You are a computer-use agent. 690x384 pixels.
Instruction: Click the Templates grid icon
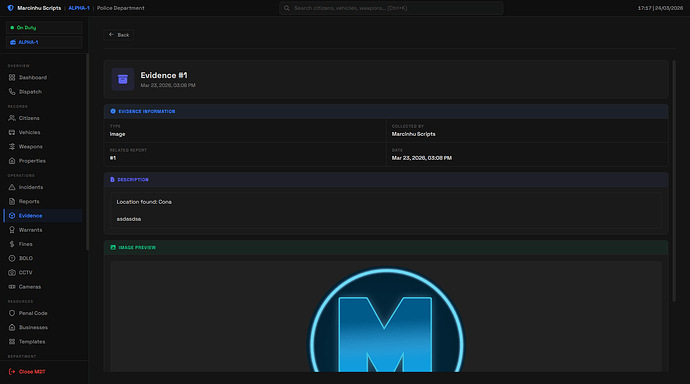12,341
